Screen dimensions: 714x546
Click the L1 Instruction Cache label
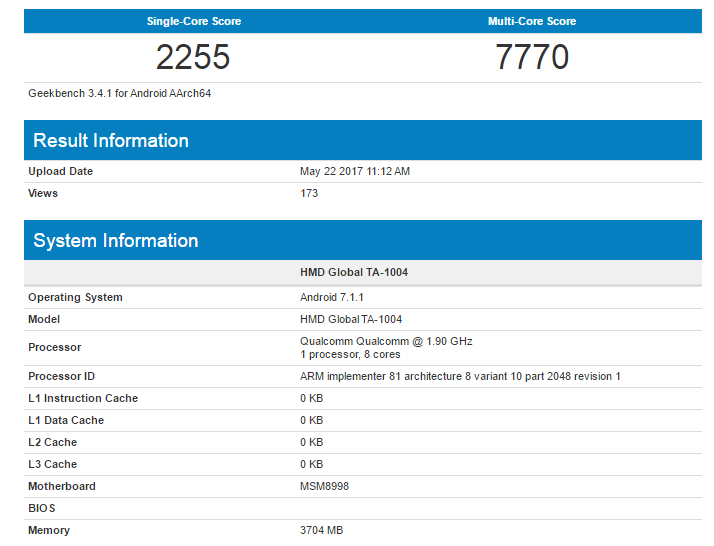tap(83, 398)
